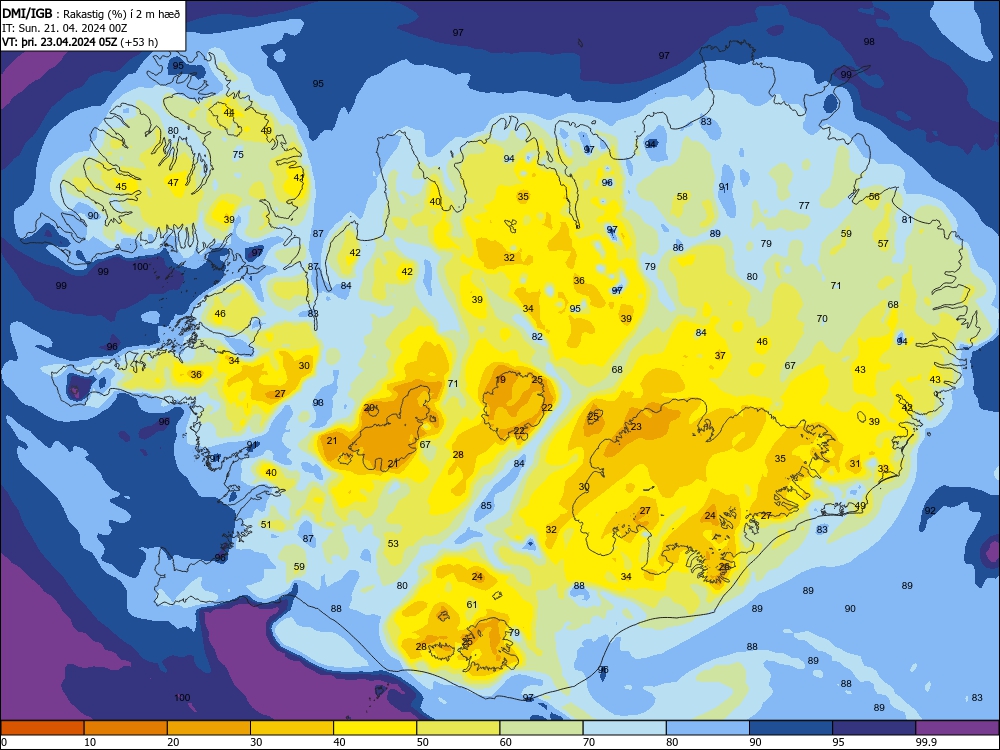
Task: Click the humidity value 75 on the map
Action: tap(238, 154)
